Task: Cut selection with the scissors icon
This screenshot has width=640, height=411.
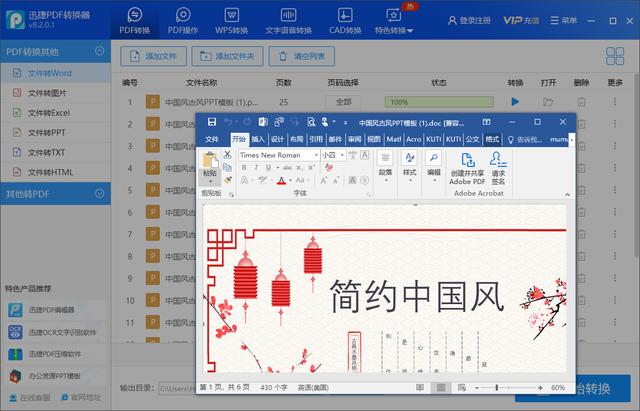Action: [x=227, y=154]
